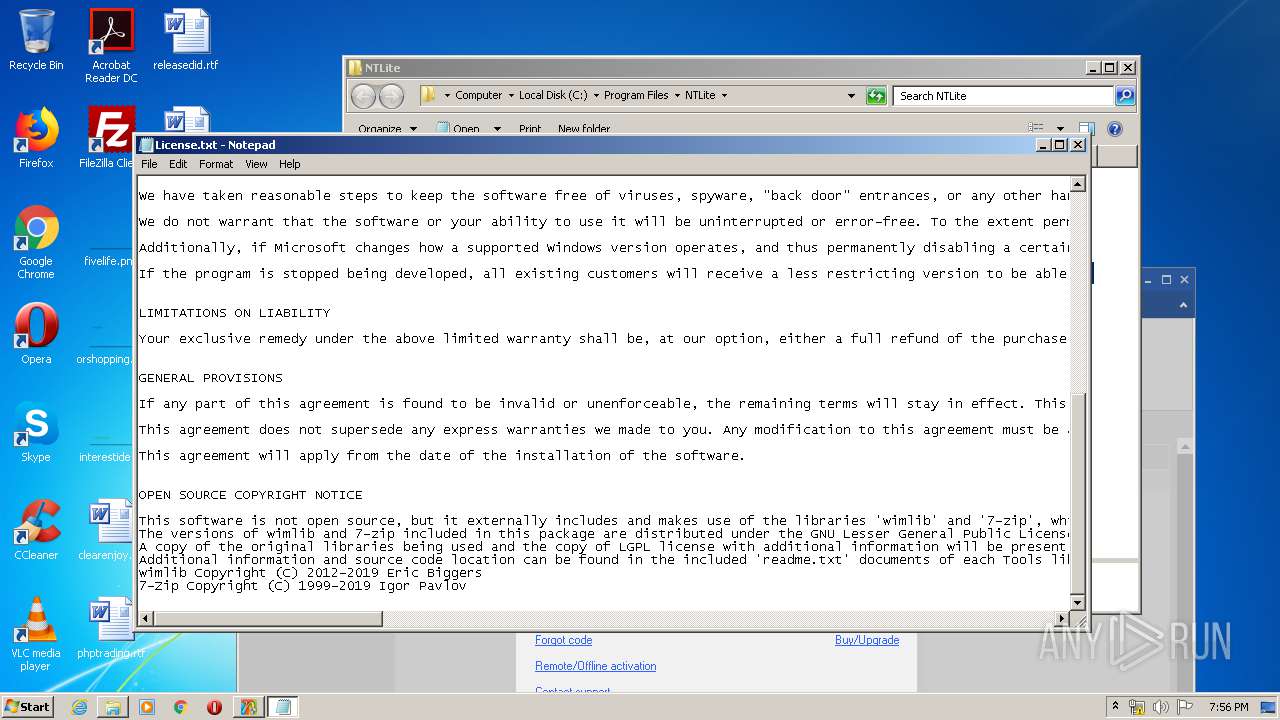
Task: Switch to Explorer taskbar button
Action: (113, 707)
